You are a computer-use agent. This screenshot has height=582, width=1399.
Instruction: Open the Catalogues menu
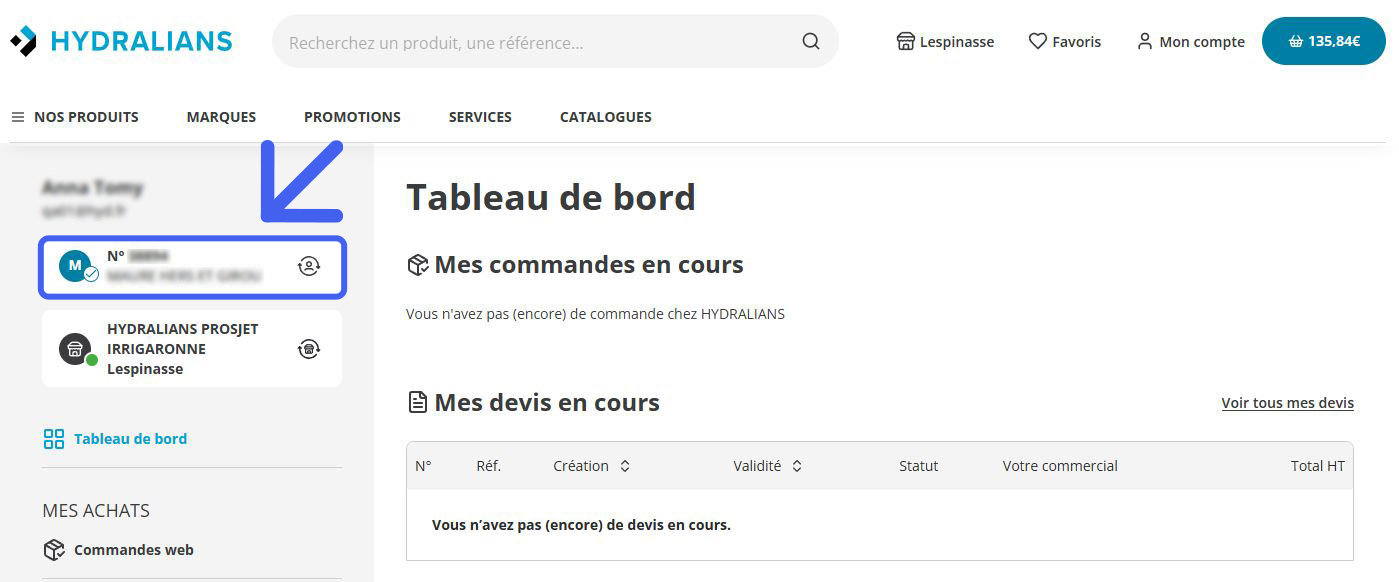(606, 117)
